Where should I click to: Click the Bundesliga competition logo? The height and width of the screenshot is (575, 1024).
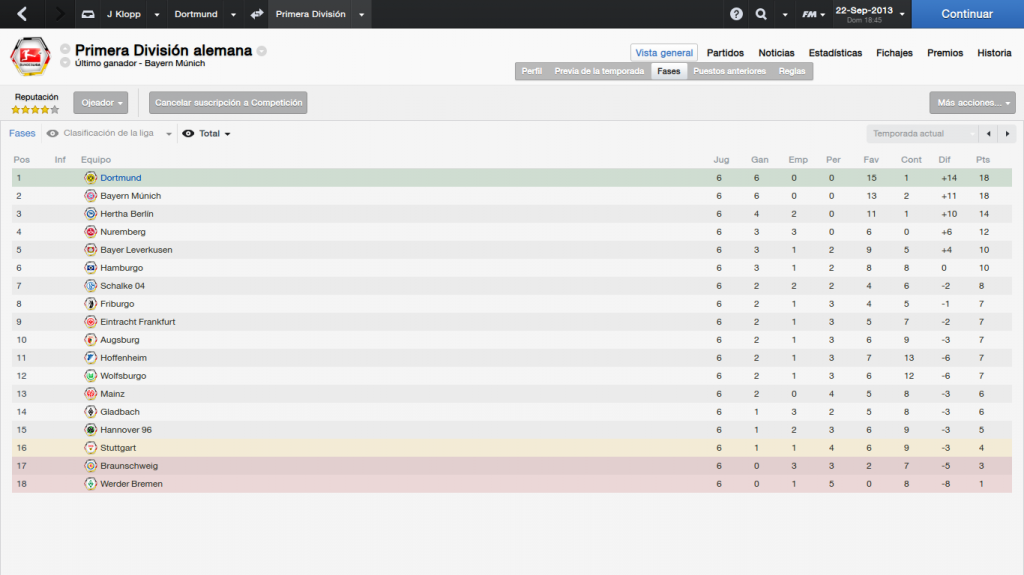tap(30, 57)
